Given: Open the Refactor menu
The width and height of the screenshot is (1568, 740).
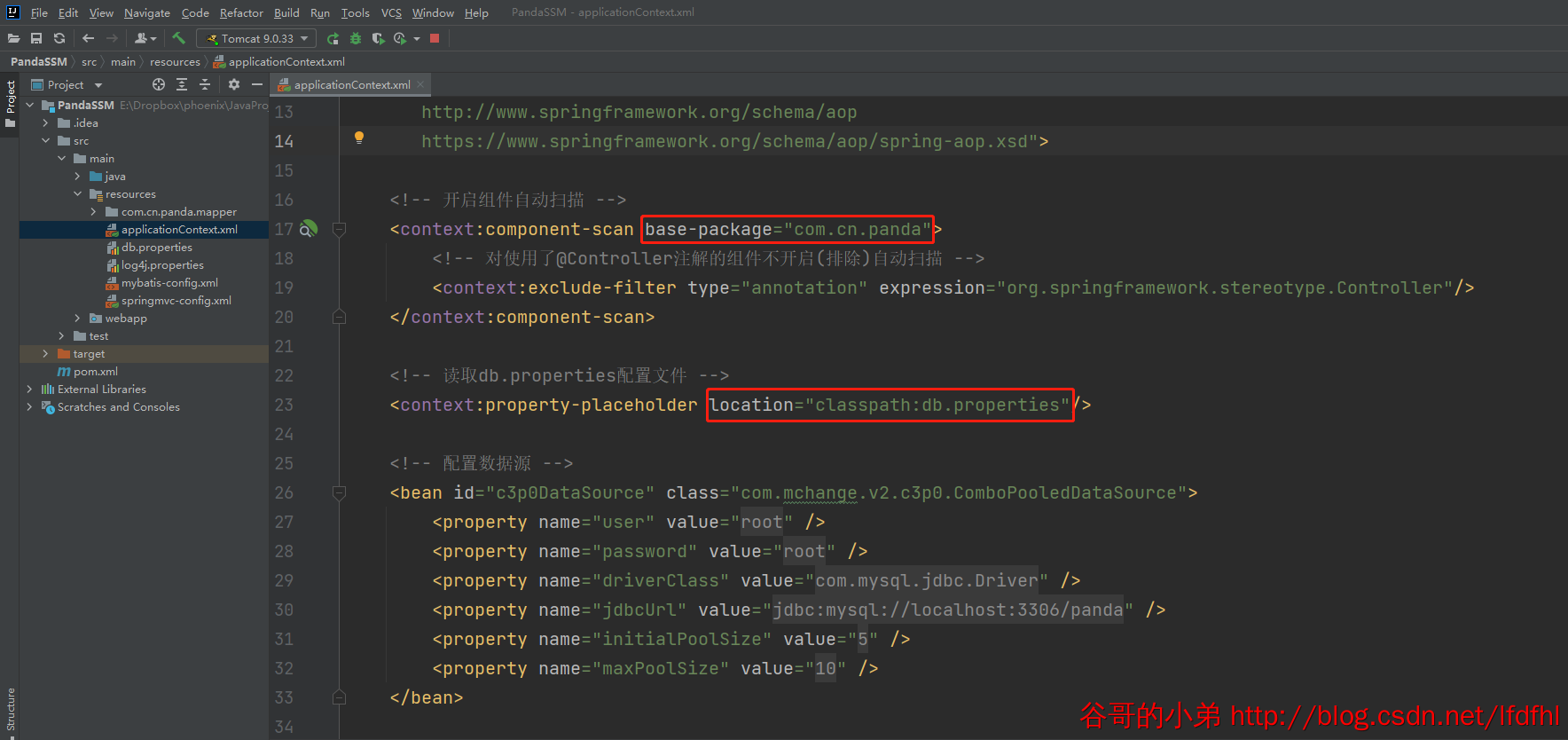Looking at the screenshot, I should point(241,12).
